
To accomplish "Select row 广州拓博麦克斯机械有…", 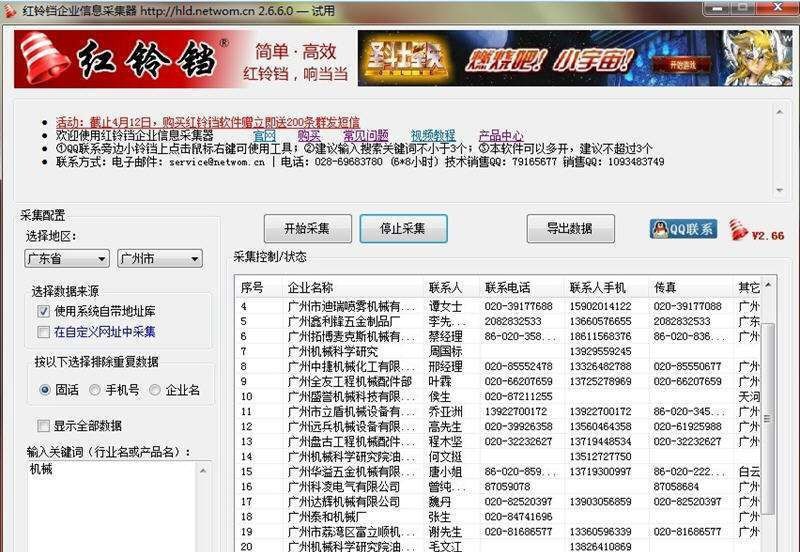I will pyautogui.click(x=497, y=337).
